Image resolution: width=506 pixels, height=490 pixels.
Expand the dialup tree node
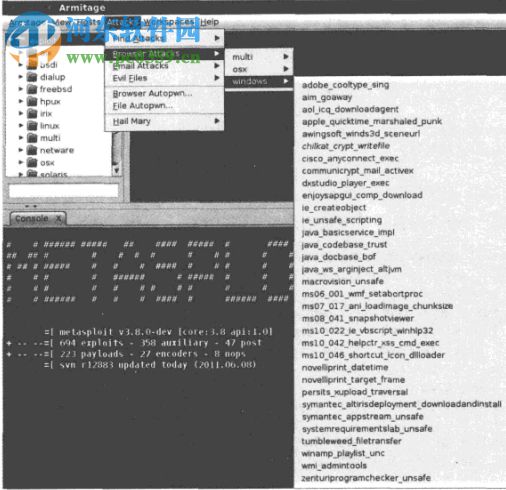(x=21, y=77)
